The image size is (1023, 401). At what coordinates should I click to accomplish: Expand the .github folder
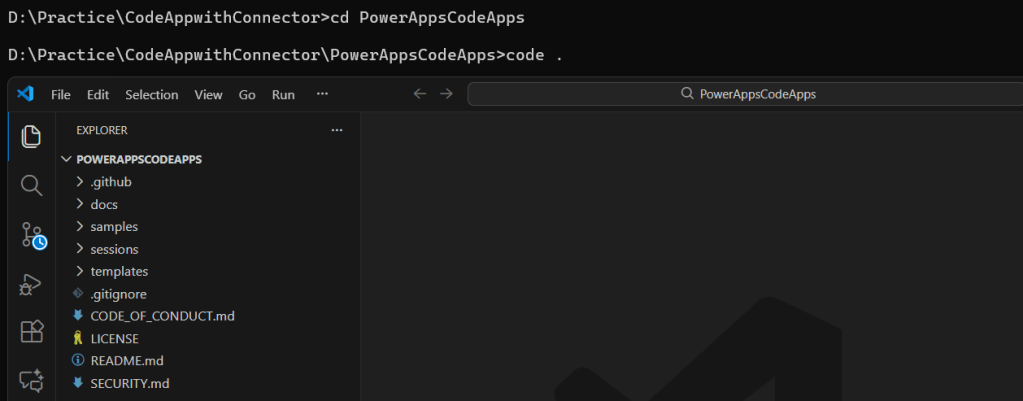coord(110,182)
